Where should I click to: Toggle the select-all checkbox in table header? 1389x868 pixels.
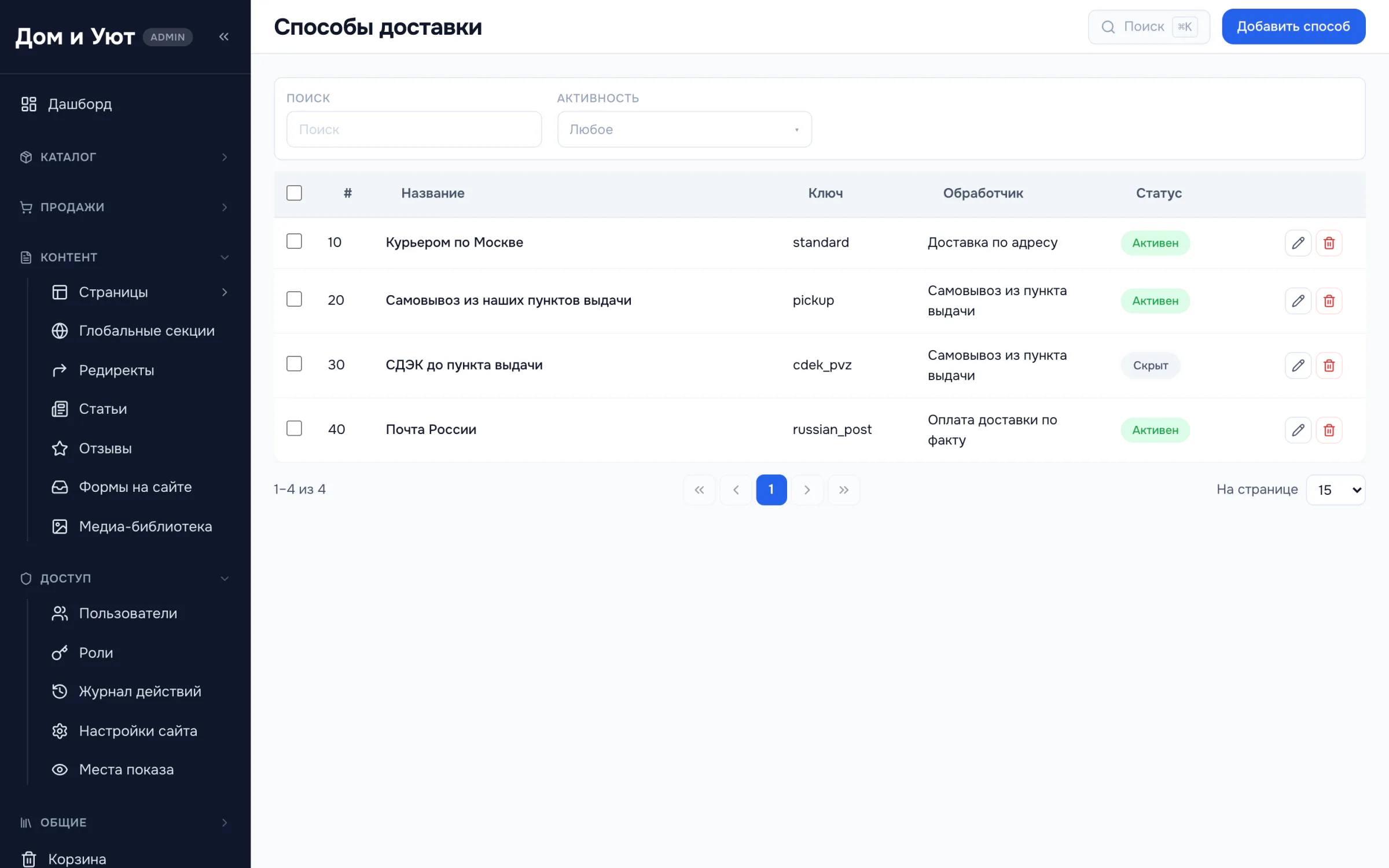tap(294, 193)
